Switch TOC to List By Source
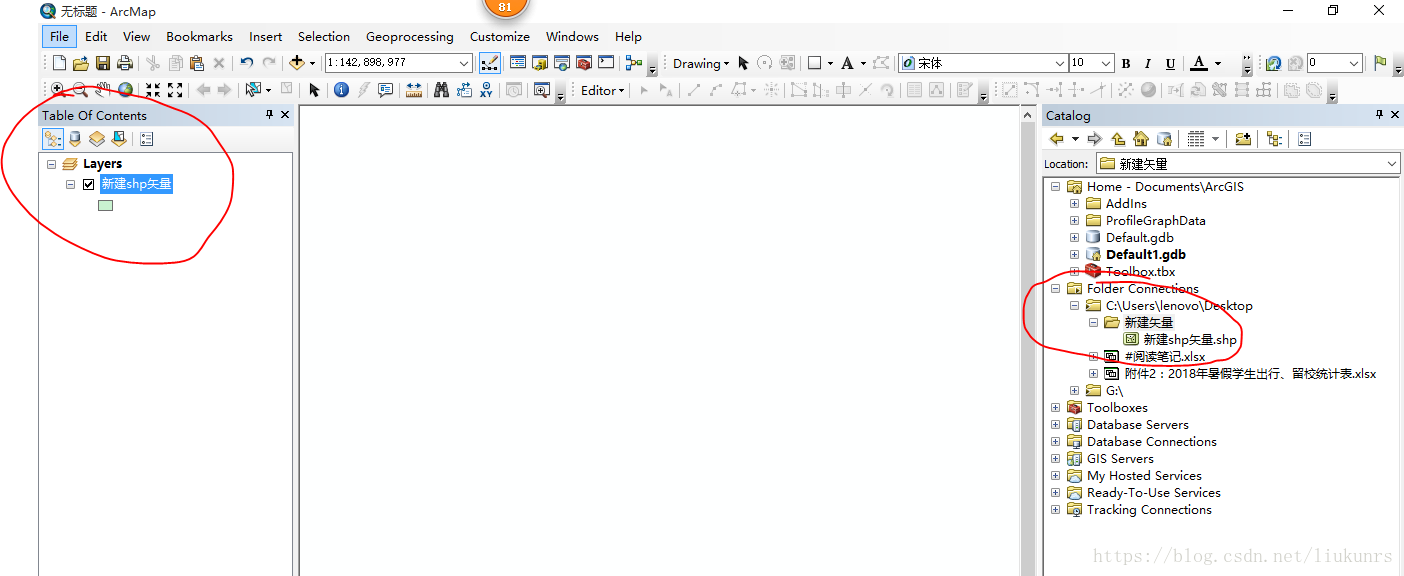This screenshot has width=1404, height=576. [75, 139]
